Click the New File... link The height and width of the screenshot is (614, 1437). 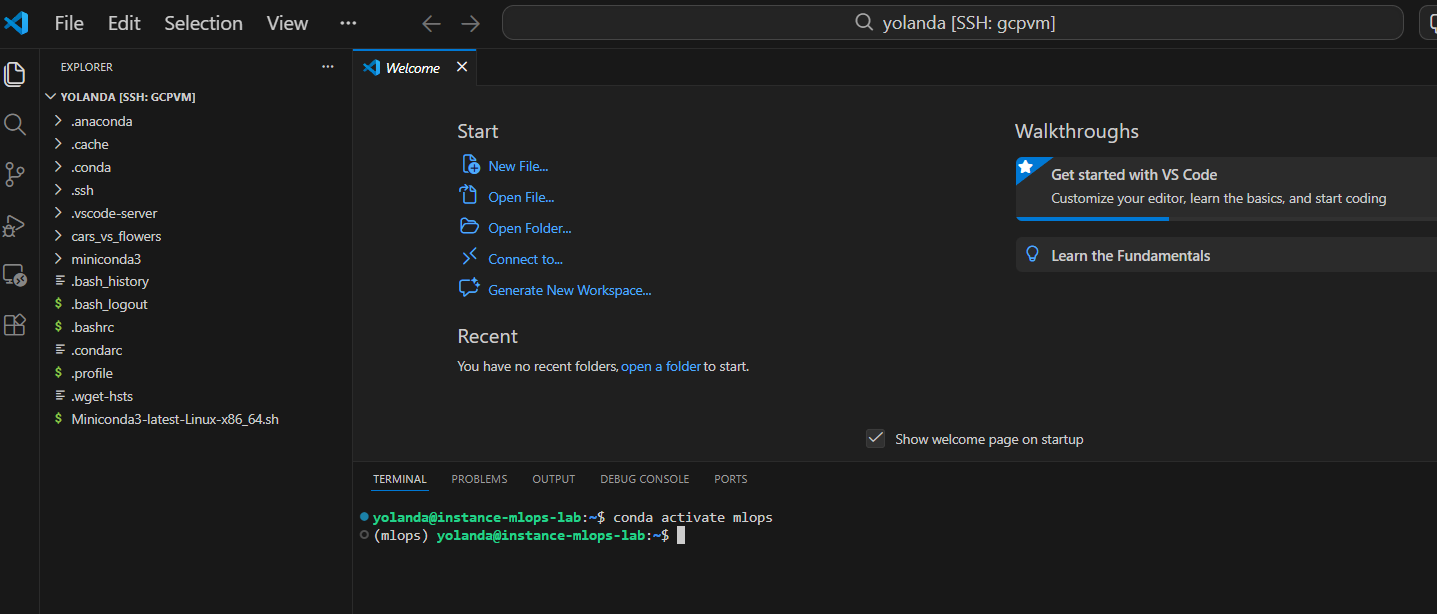click(518, 166)
